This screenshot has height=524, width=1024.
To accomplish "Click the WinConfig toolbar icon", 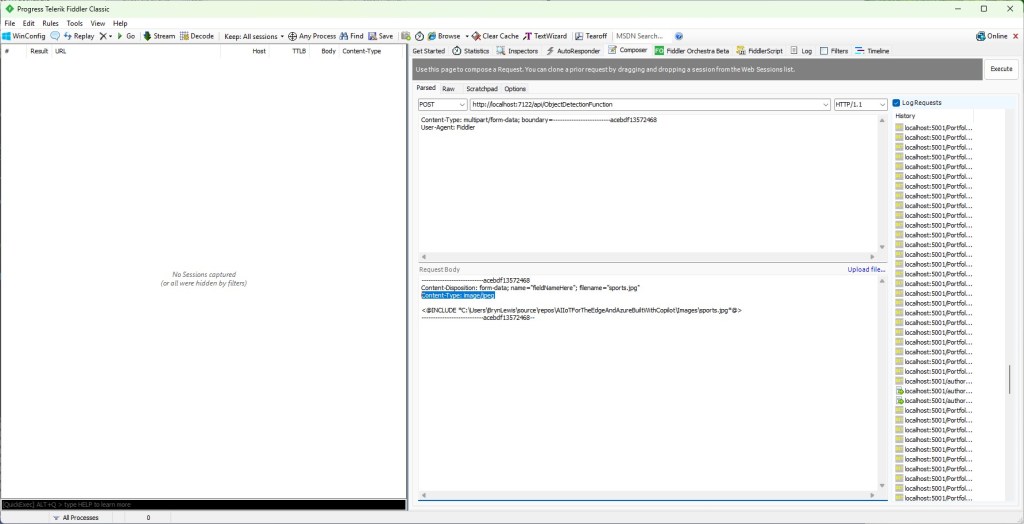I will [x=7, y=36].
